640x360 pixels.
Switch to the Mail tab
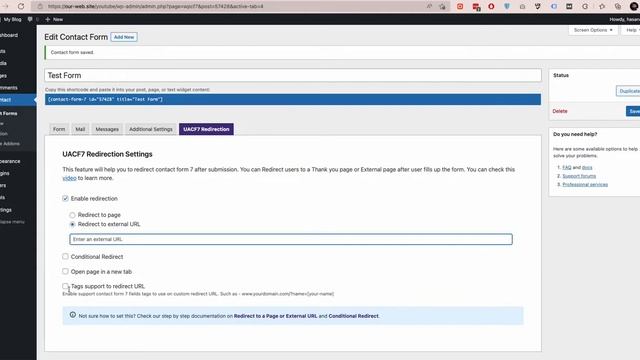point(80,129)
